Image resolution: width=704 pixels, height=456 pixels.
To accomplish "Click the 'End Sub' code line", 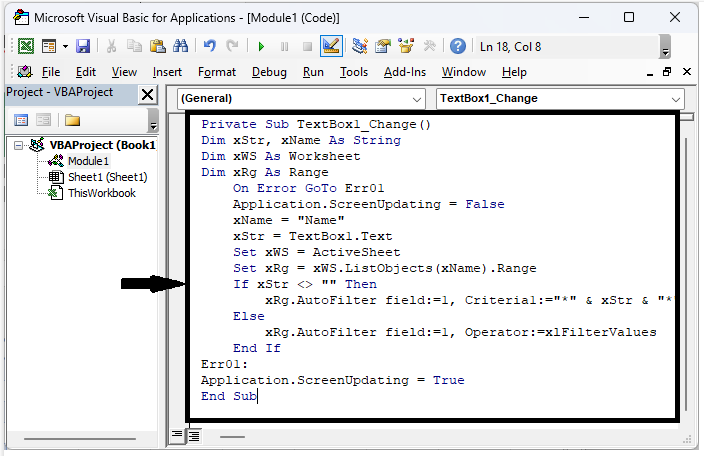I will (229, 396).
